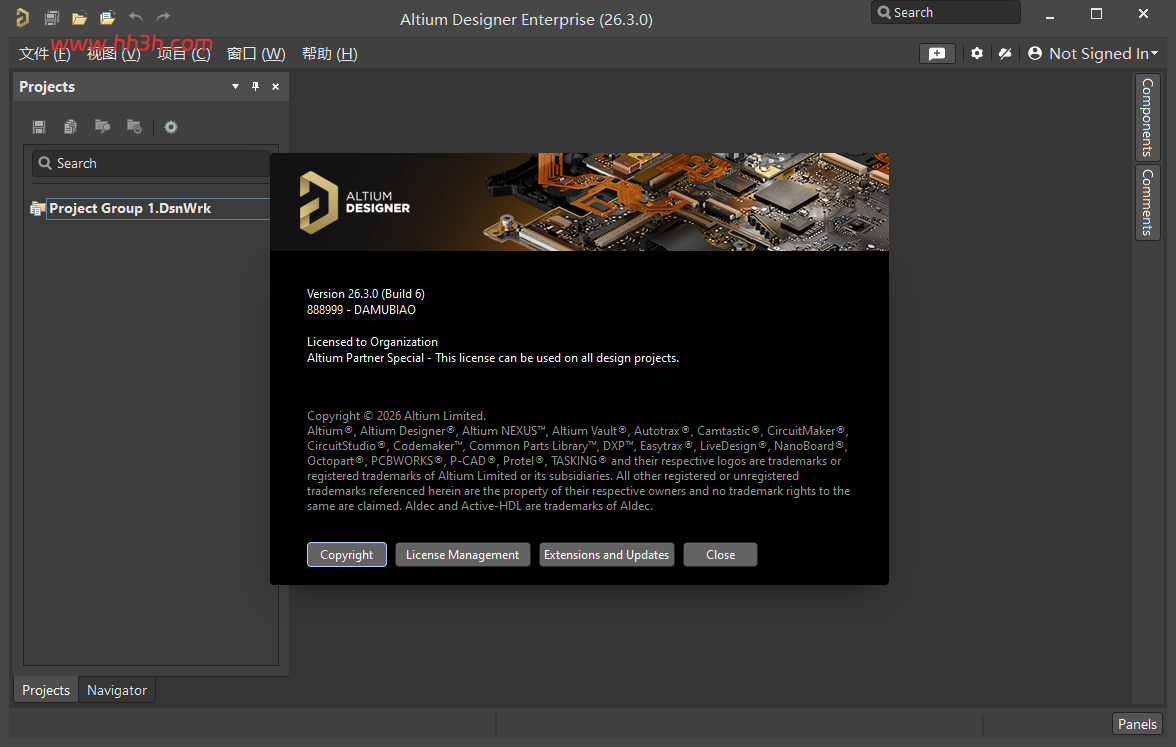Open the settings gear near Not Signed In

click(976, 53)
